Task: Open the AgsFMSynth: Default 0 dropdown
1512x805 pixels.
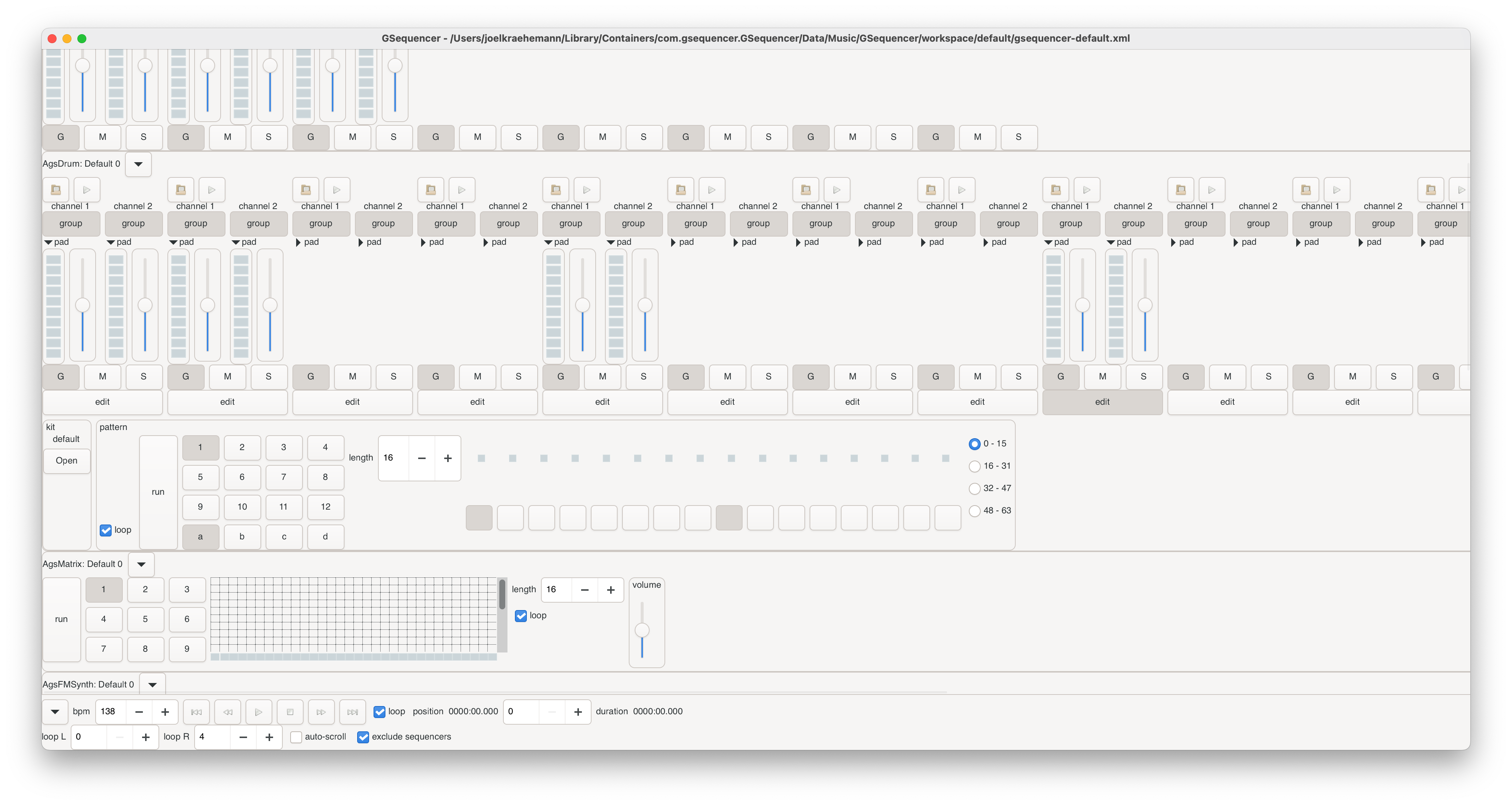Action: (153, 684)
